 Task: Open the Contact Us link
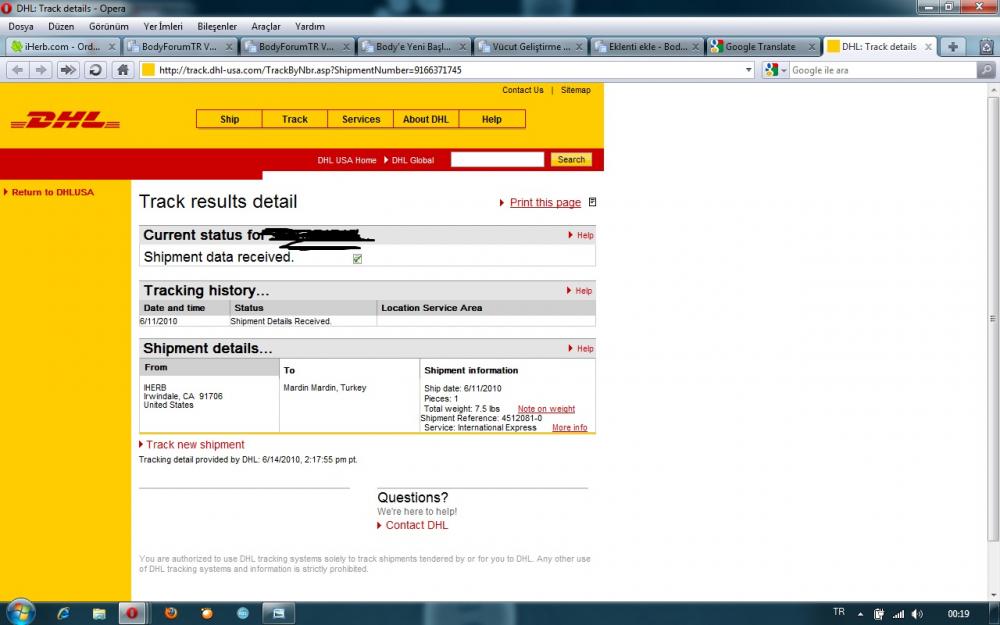(523, 90)
